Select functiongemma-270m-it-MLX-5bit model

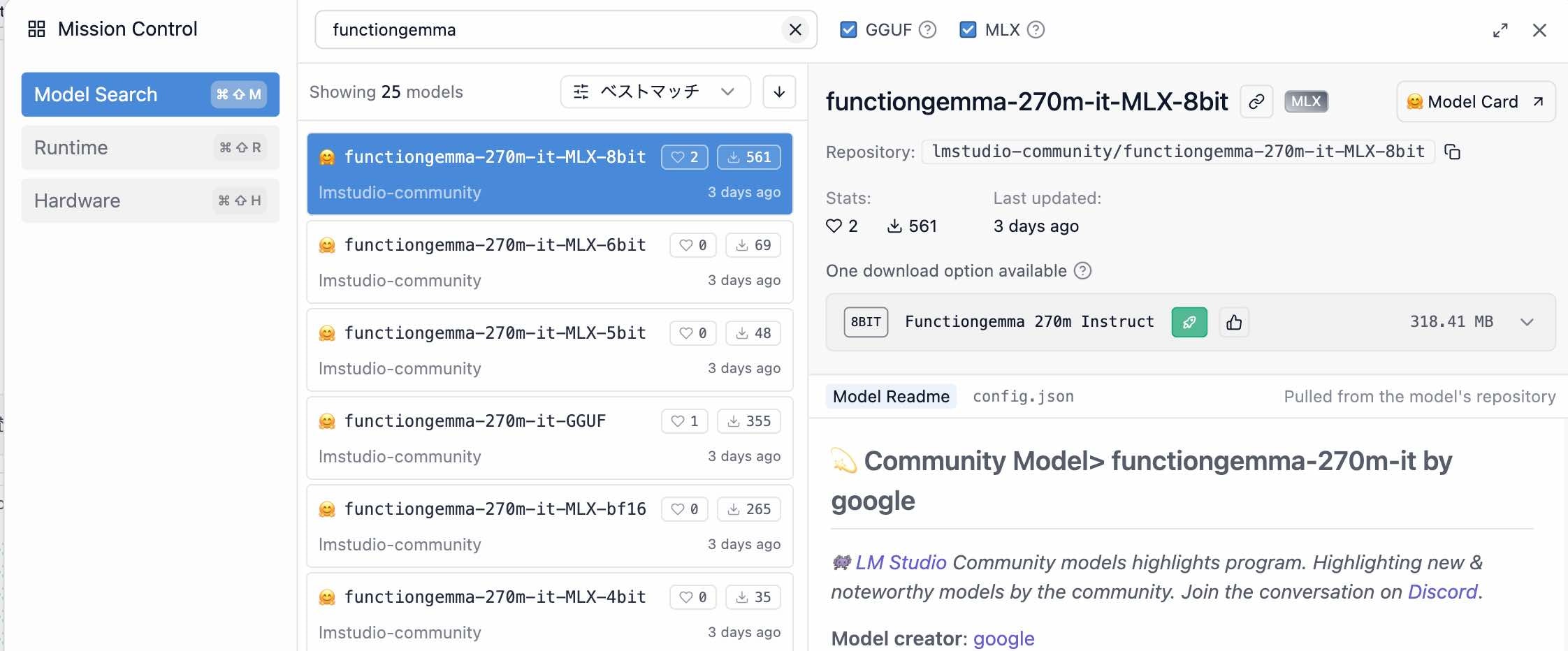pos(550,350)
